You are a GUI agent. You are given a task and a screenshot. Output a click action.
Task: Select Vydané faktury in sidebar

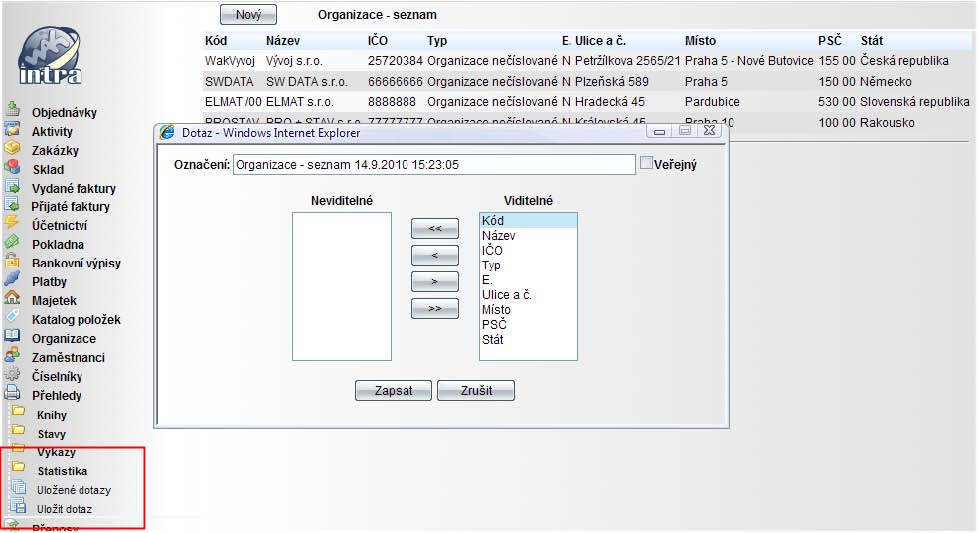[x=73, y=188]
